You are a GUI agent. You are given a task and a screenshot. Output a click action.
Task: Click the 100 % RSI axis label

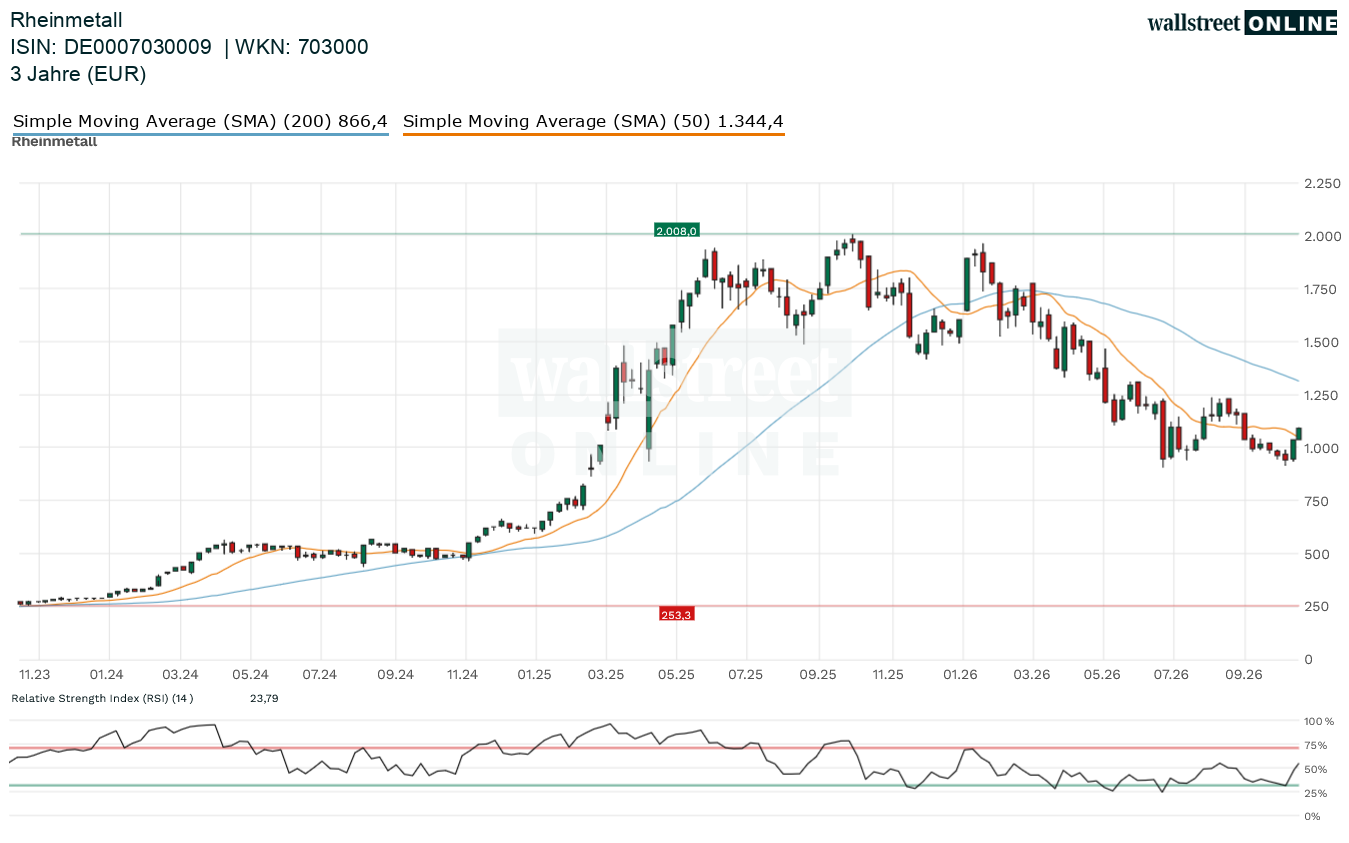coord(1320,721)
